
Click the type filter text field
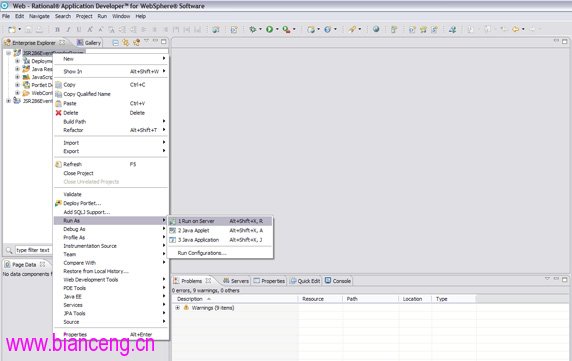pyautogui.click(x=34, y=250)
